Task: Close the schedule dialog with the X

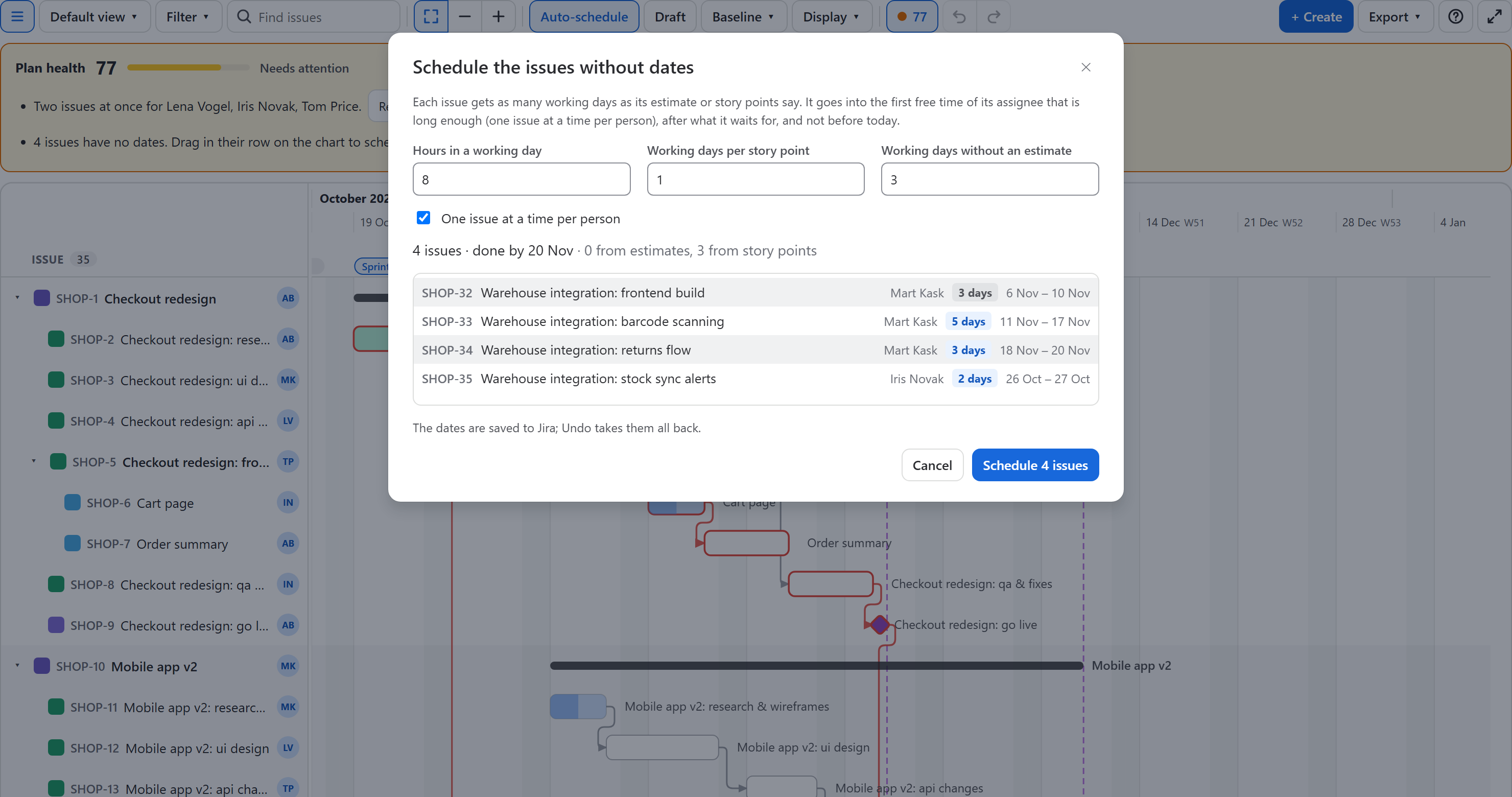Action: pos(1086,67)
